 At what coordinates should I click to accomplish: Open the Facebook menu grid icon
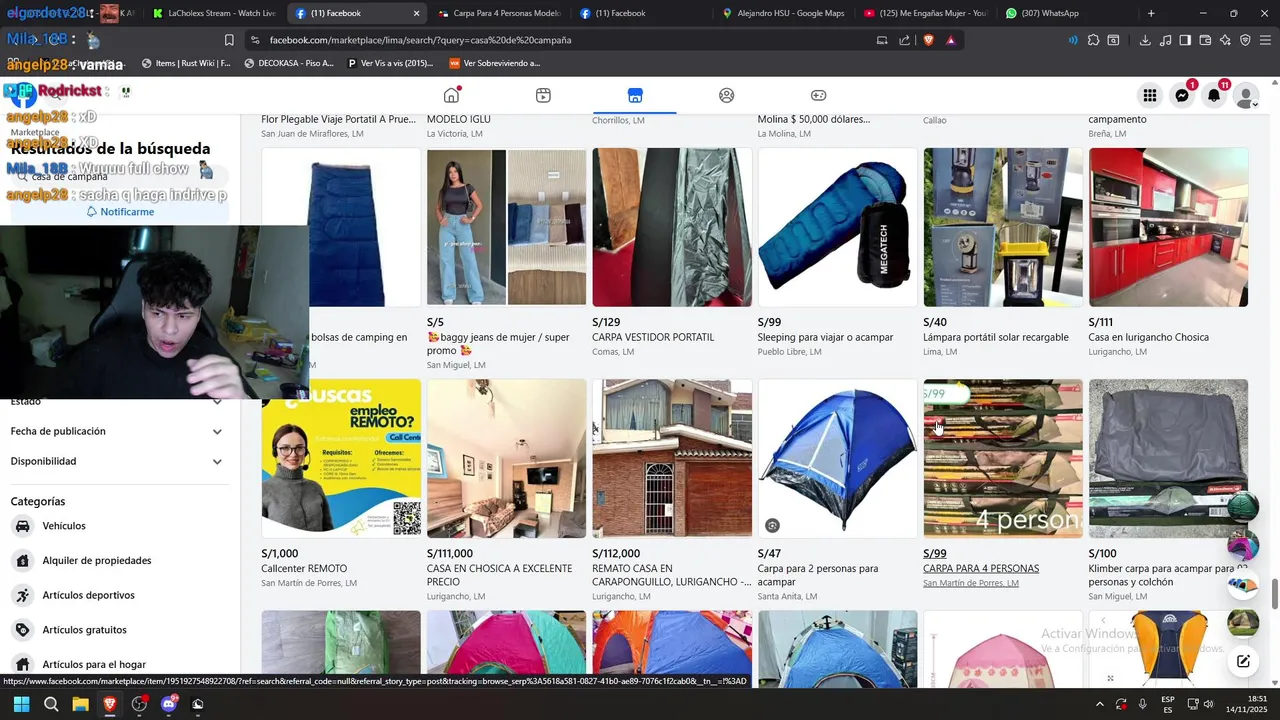[x=1150, y=96]
